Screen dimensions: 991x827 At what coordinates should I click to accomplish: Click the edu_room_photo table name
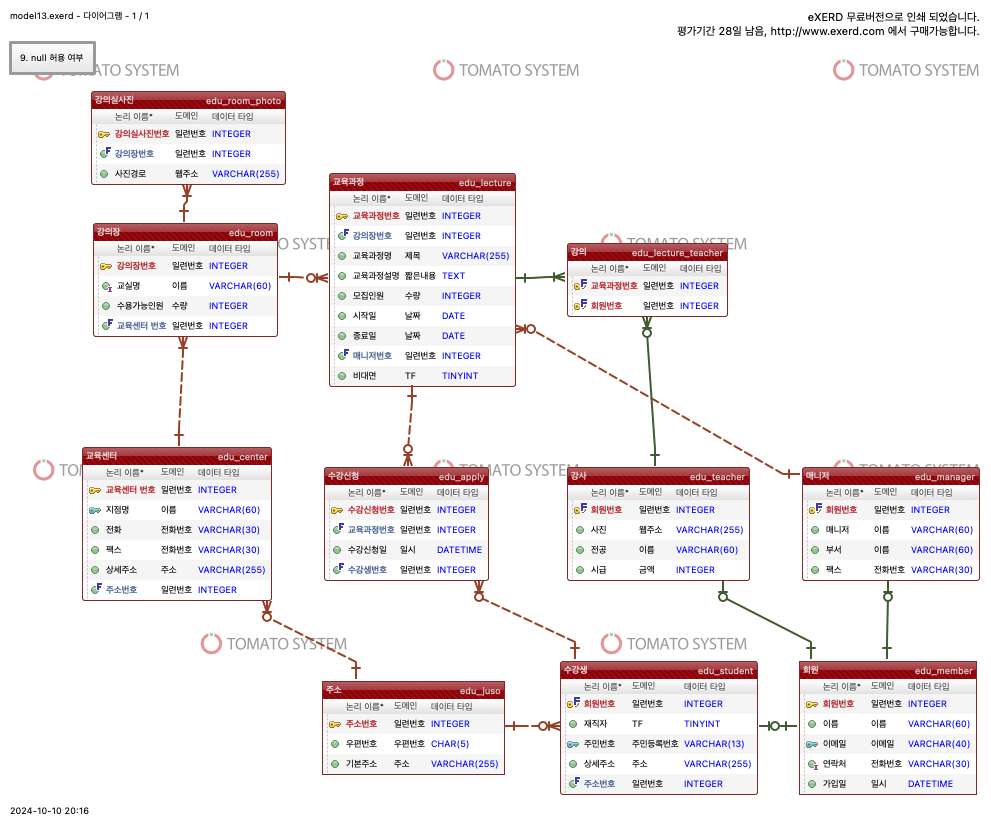coord(243,101)
